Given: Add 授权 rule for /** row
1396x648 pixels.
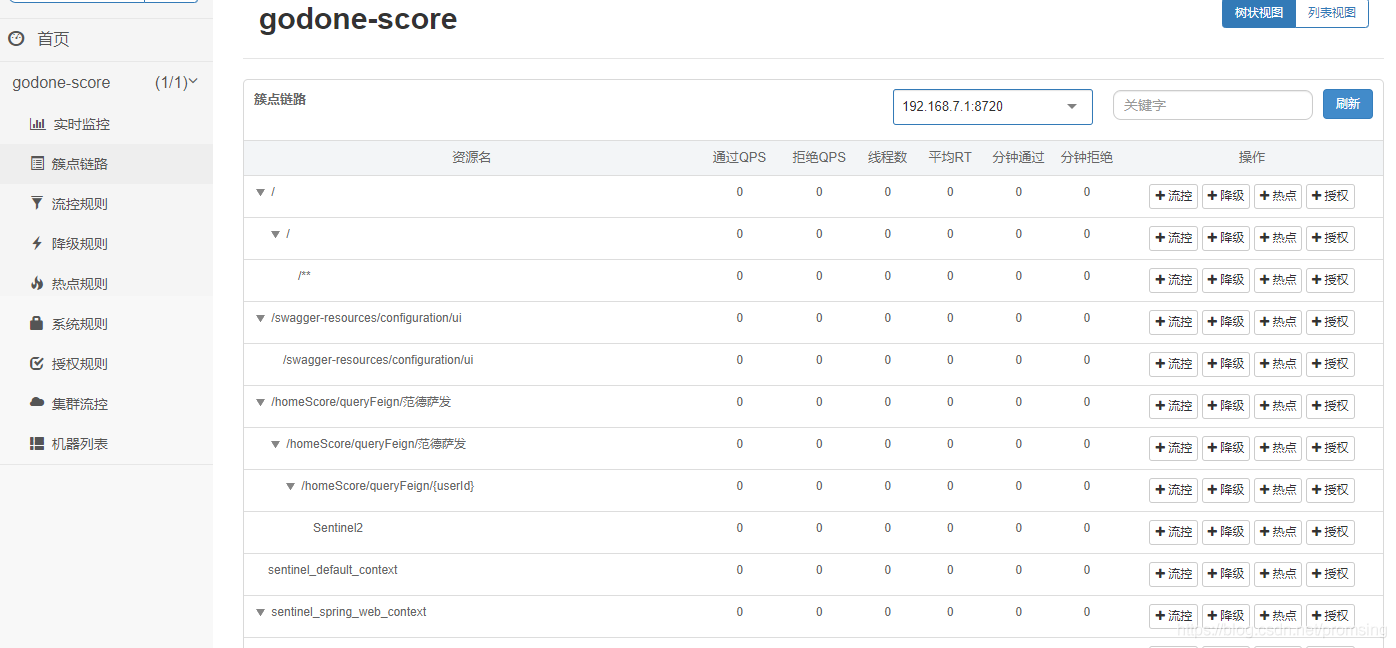Looking at the screenshot, I should coord(1330,280).
